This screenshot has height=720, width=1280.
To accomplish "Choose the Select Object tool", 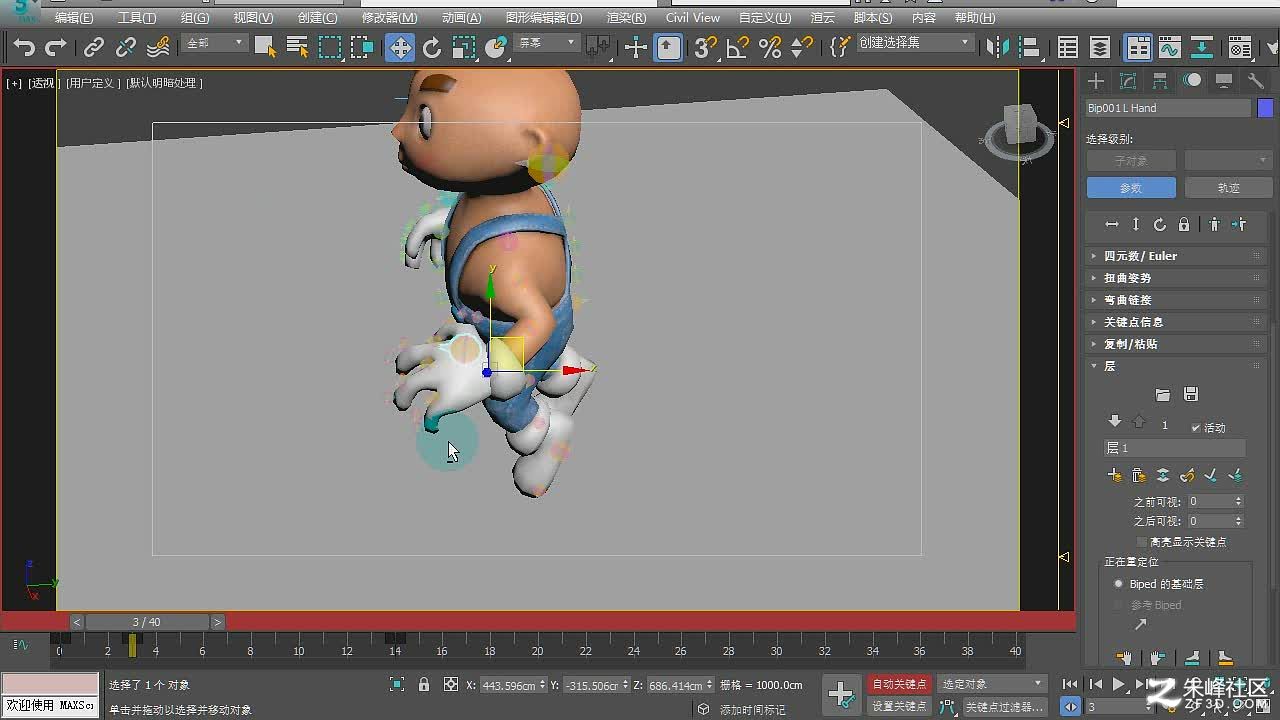I will [x=265, y=47].
